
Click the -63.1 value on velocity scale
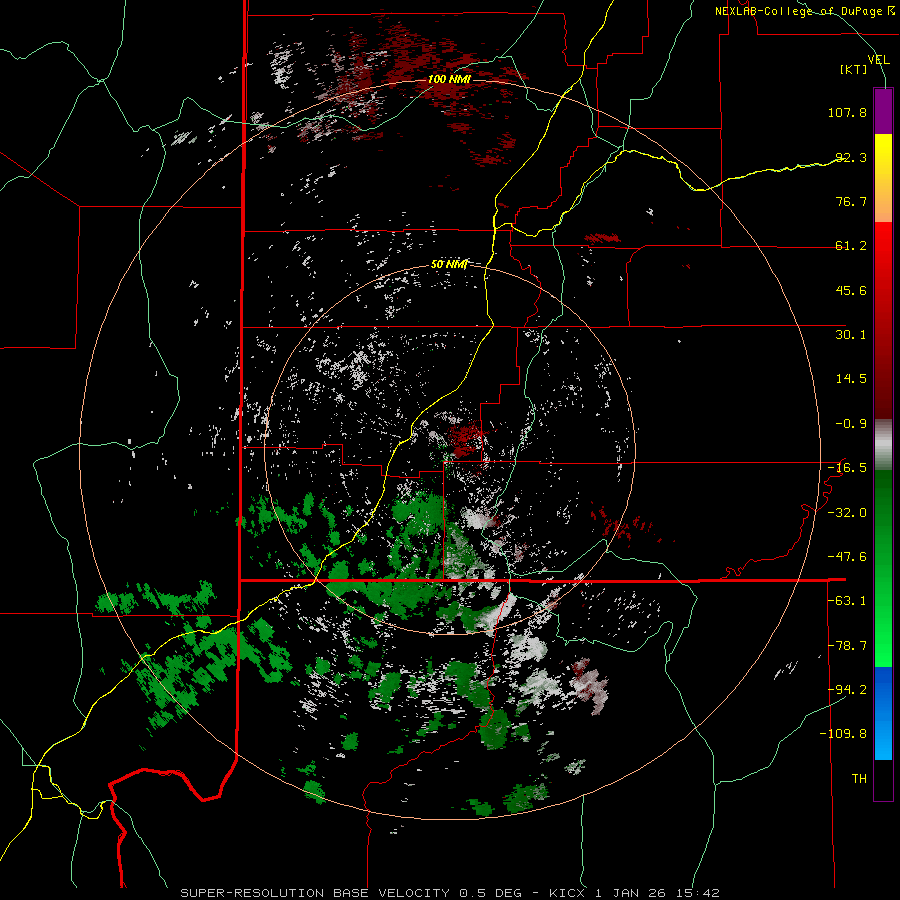tap(847, 601)
